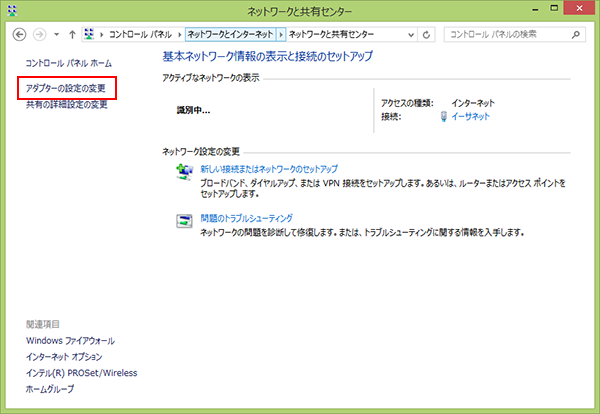
Task: Open インターネット オプション link
Action: click(64, 357)
